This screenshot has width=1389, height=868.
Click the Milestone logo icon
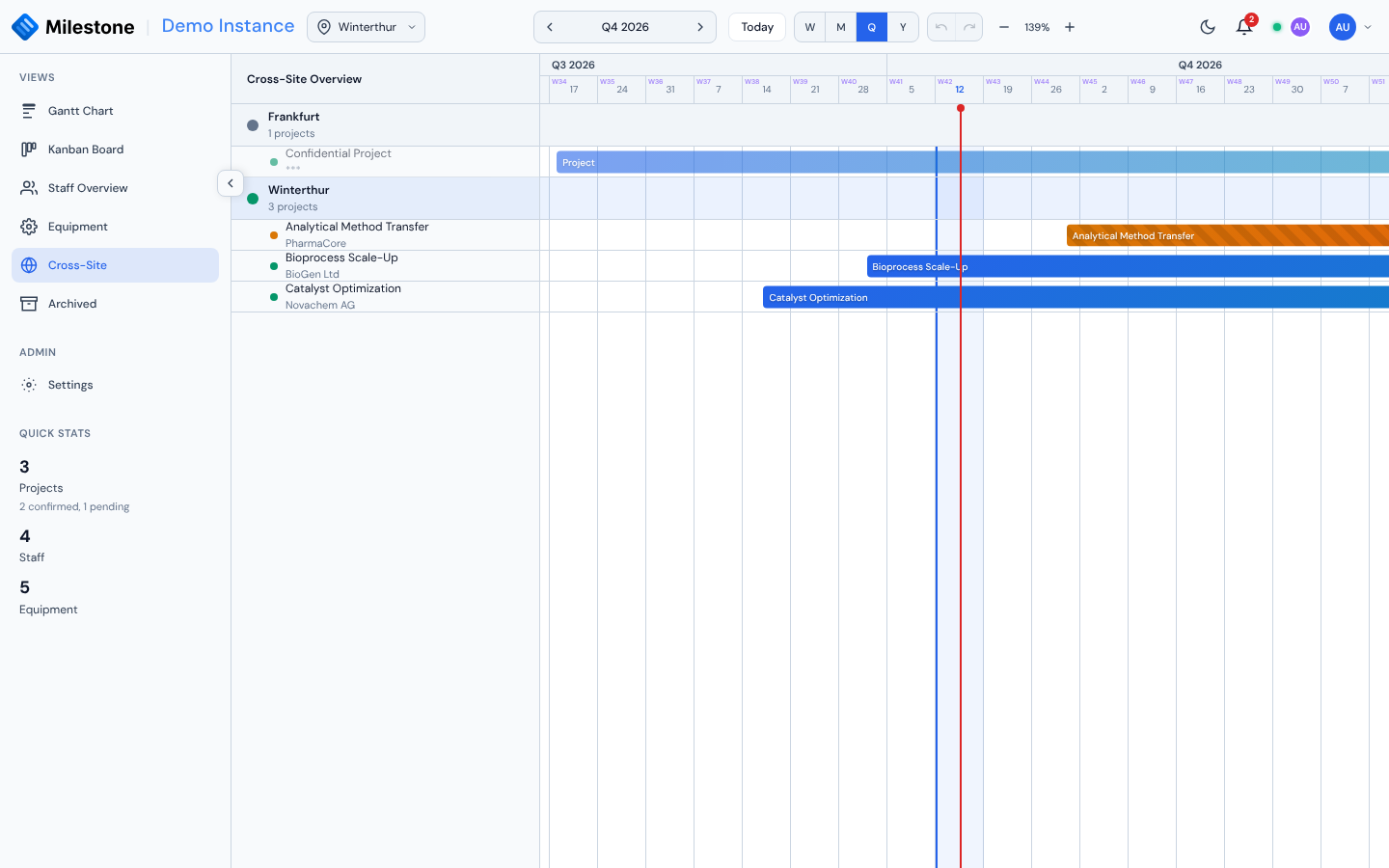25,27
